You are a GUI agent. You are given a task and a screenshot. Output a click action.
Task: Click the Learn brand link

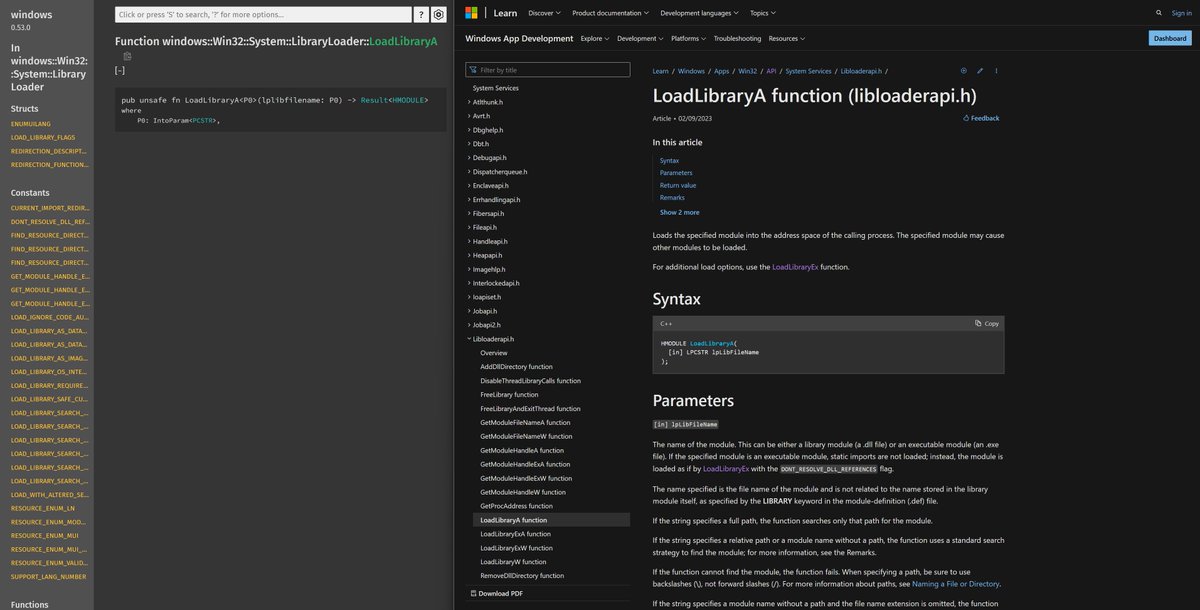tap(506, 13)
